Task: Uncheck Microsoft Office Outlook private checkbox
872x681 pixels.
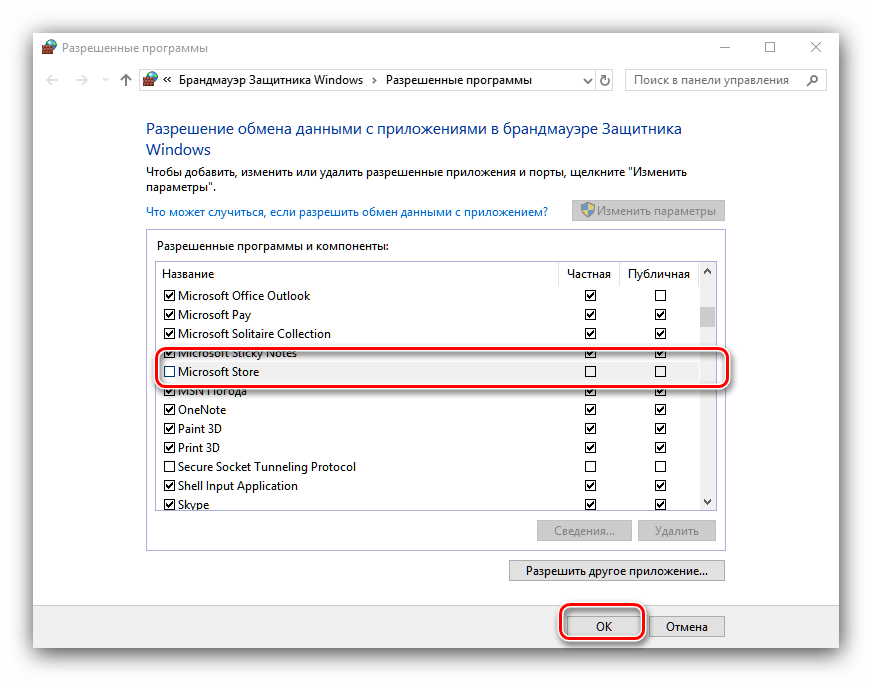Action: [590, 296]
